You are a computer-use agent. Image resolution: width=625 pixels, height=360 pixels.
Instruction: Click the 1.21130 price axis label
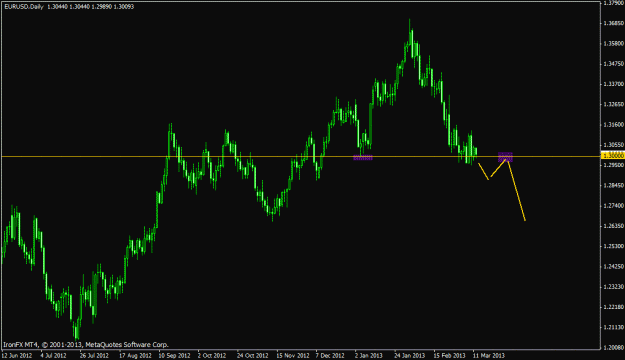(614, 327)
